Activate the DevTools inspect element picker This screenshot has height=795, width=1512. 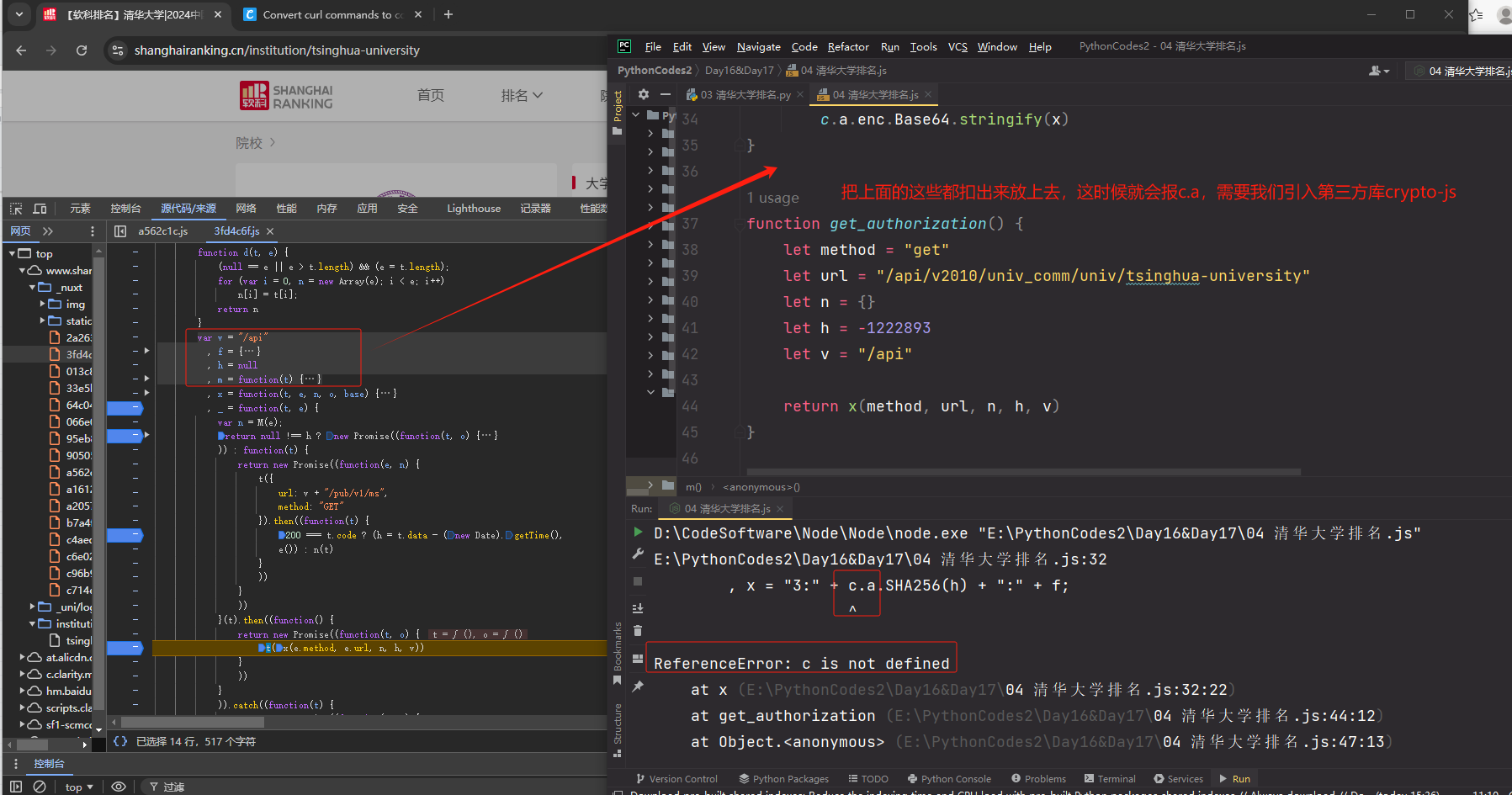16,209
